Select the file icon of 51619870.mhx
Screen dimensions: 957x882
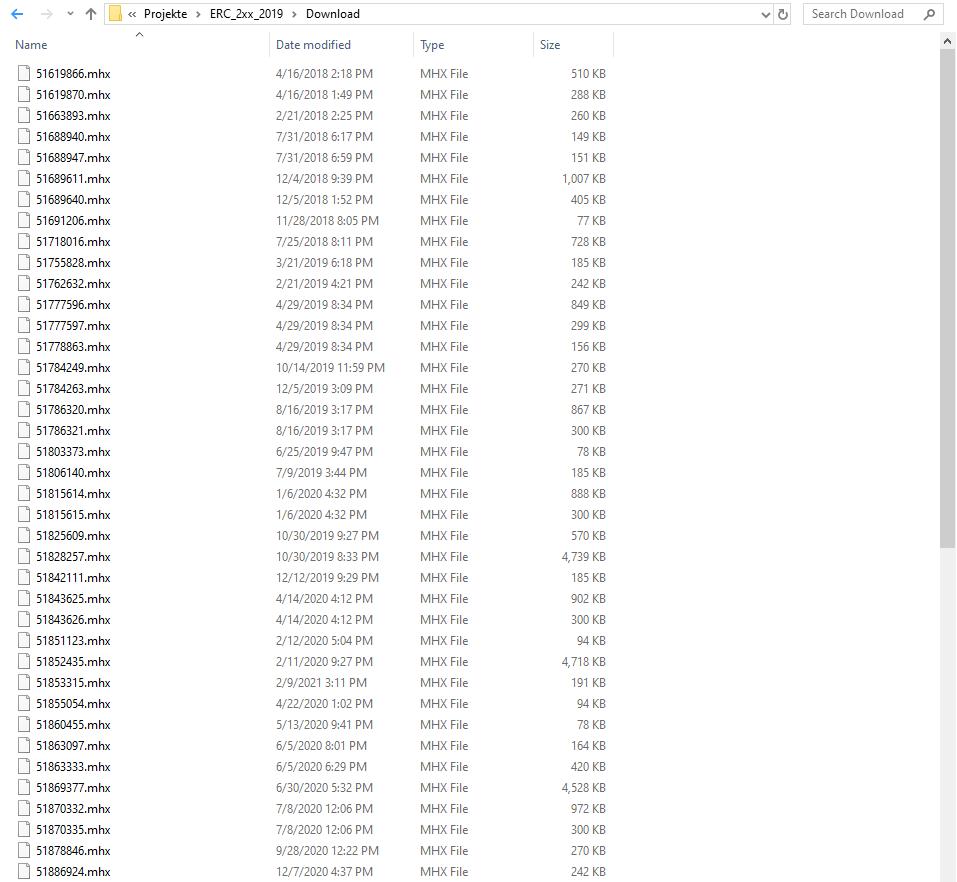[24, 95]
